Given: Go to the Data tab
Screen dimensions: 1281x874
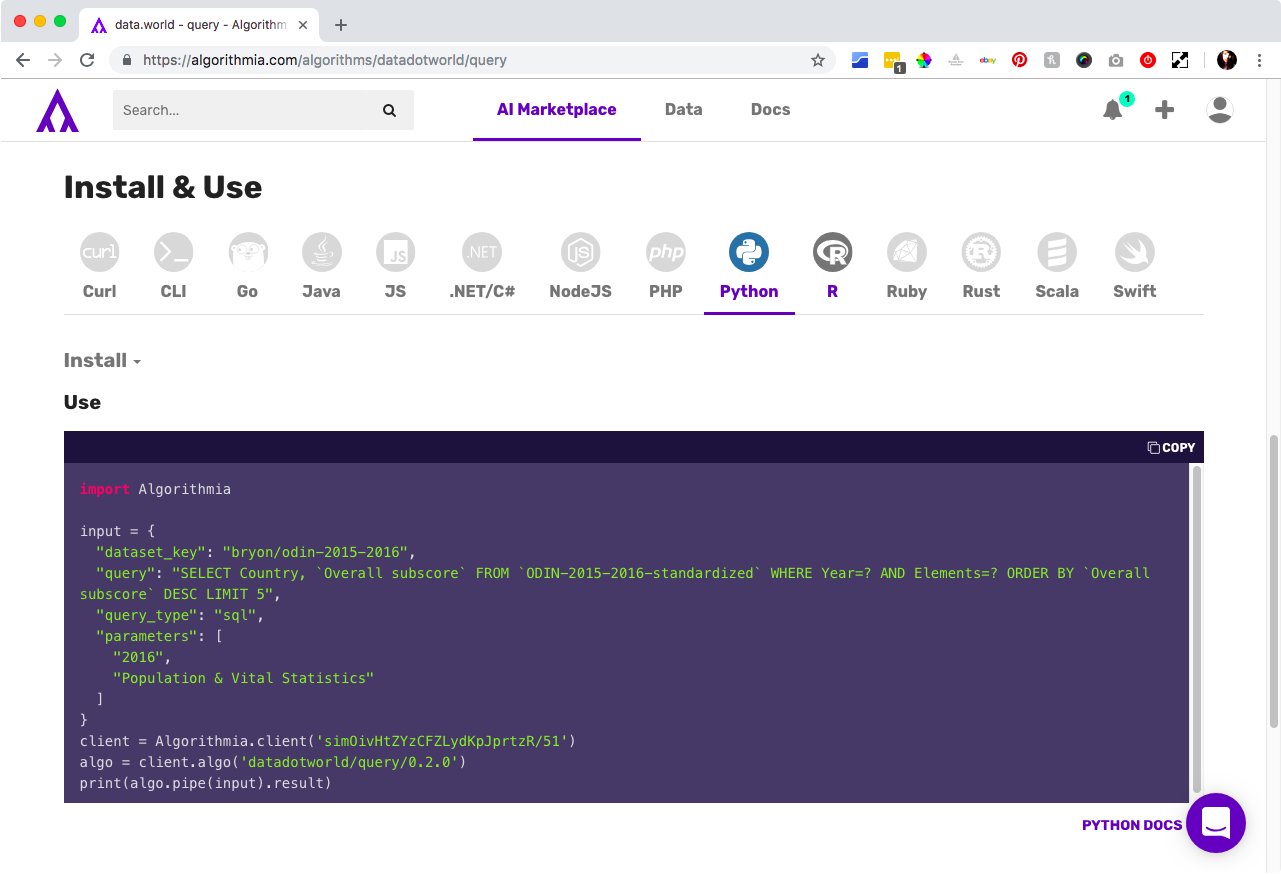Looking at the screenshot, I should tap(684, 110).
